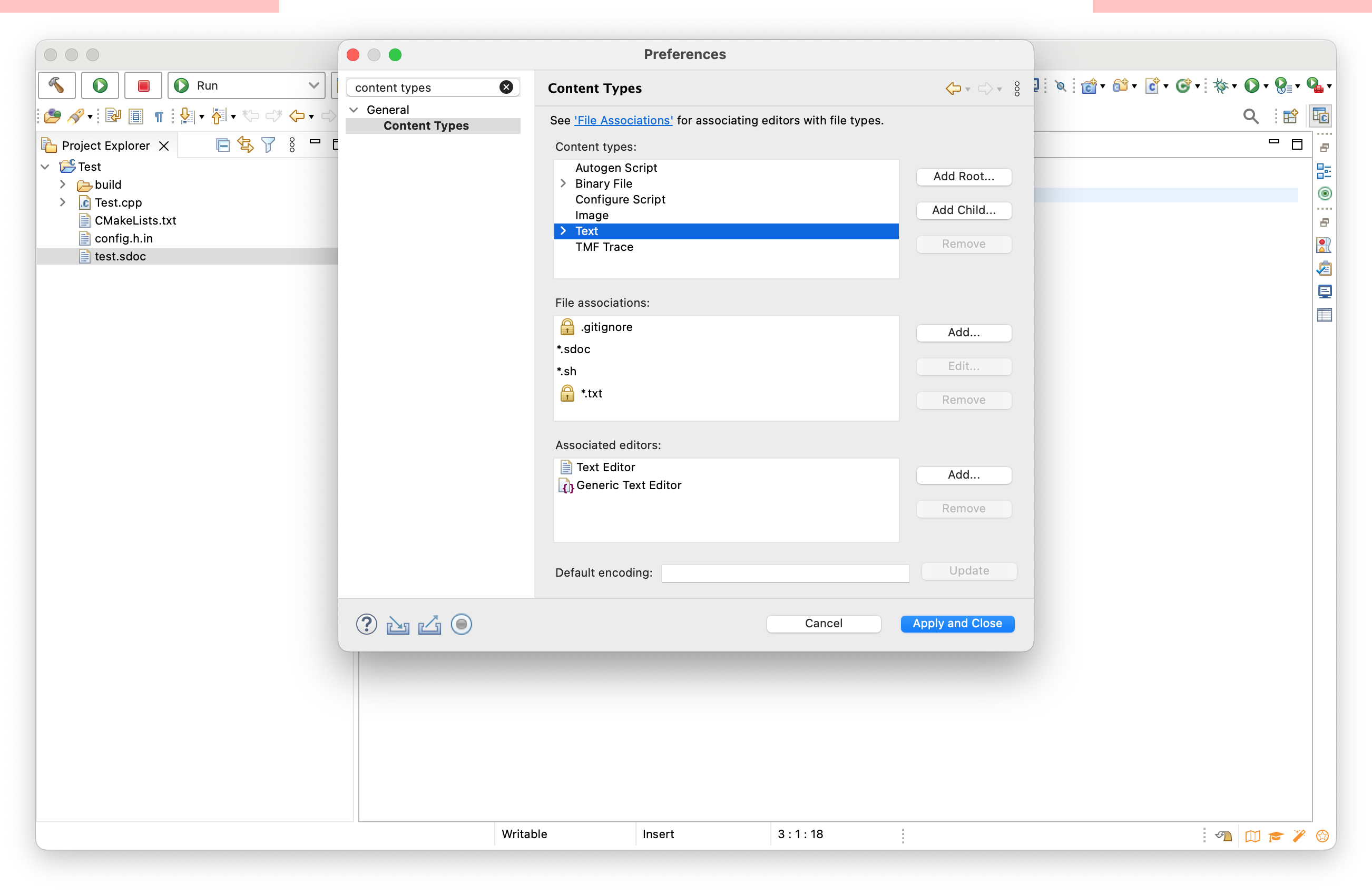This screenshot has height=894, width=1372.
Task: Click the Collapse All icon in Project Explorer
Action: (x=222, y=145)
